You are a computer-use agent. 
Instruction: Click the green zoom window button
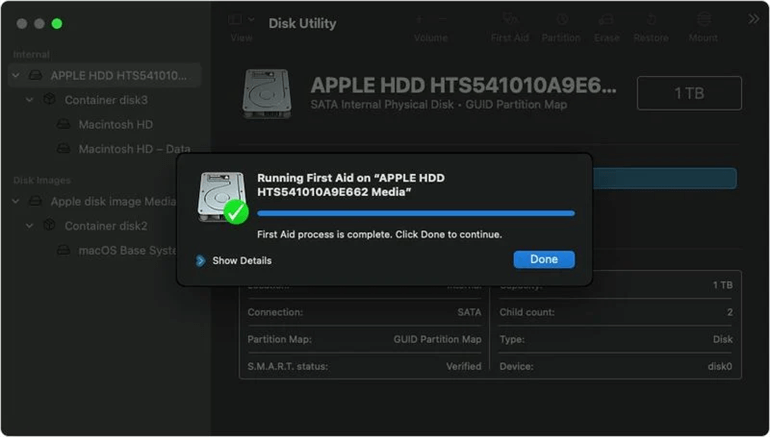(x=57, y=24)
